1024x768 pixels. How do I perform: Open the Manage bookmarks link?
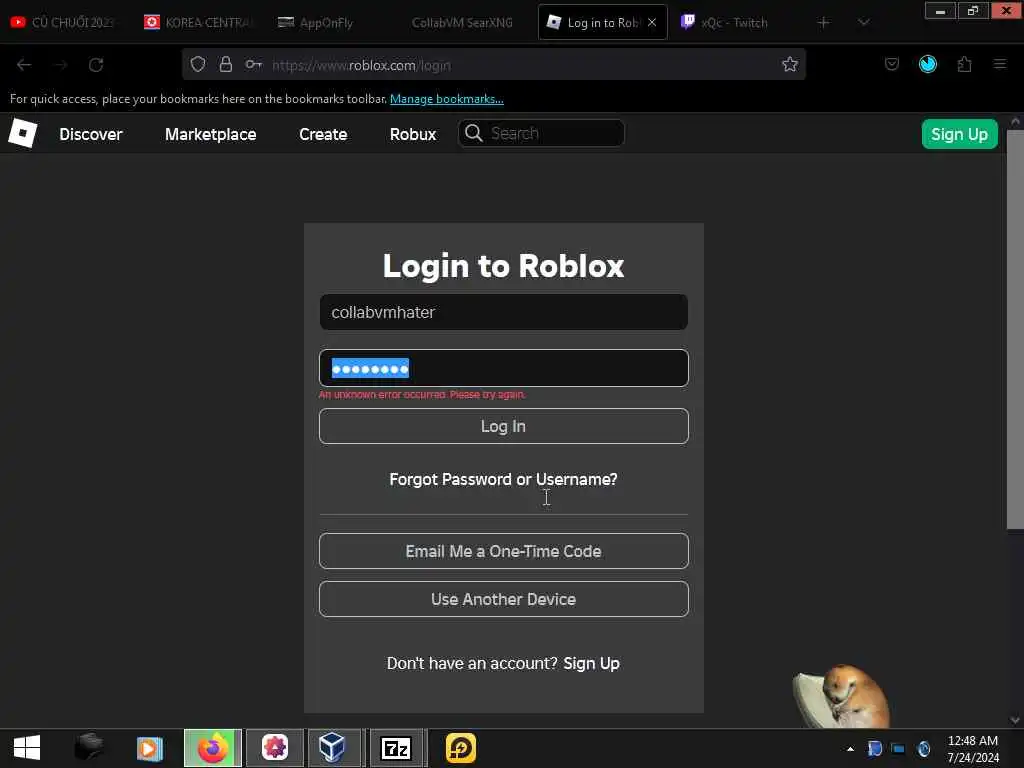point(447,99)
